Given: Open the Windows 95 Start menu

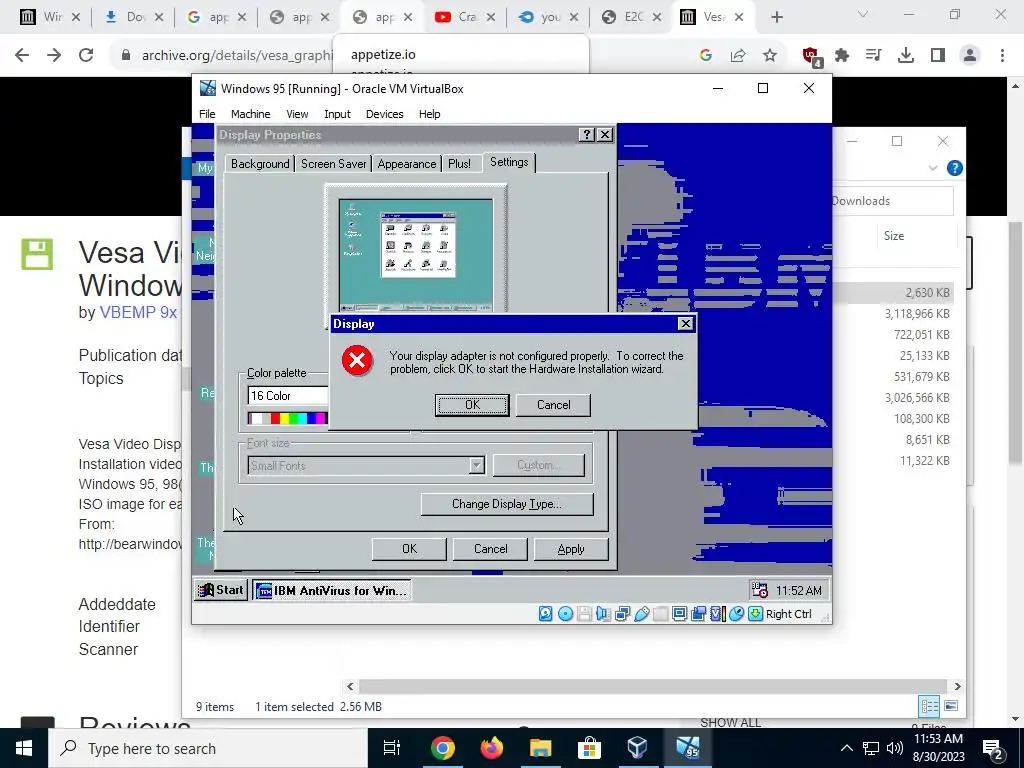Looking at the screenshot, I should coord(221,590).
